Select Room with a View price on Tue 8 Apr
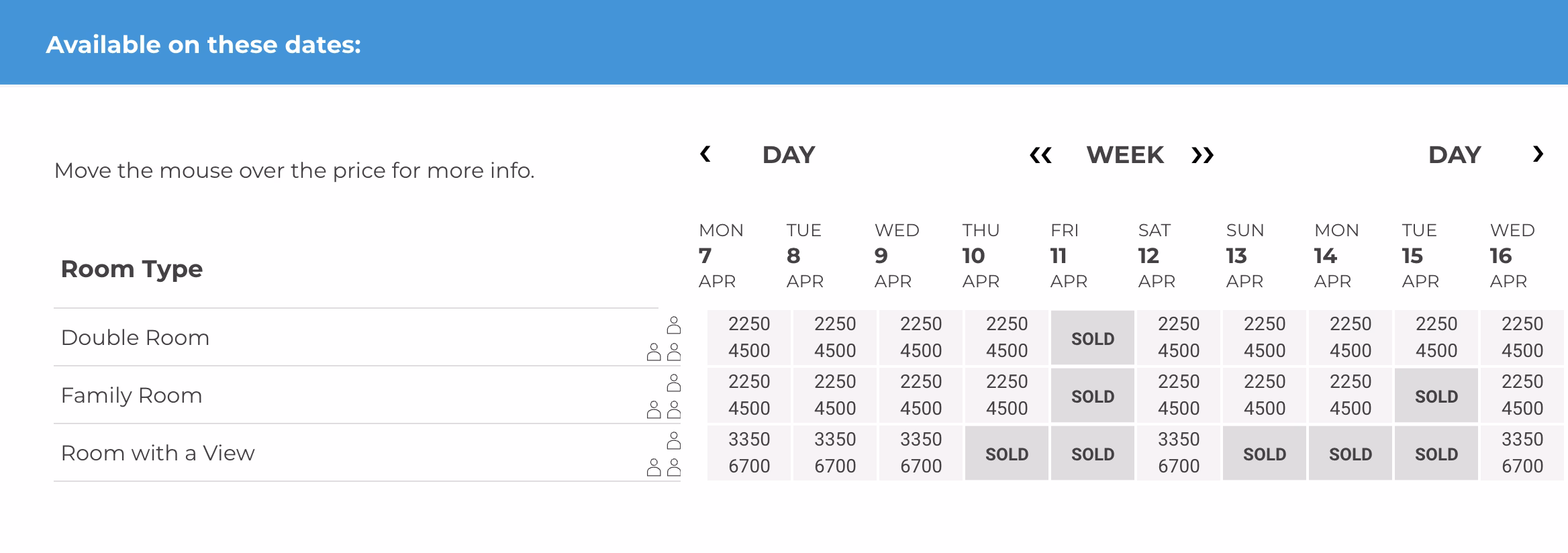1568x553 pixels. [x=835, y=453]
